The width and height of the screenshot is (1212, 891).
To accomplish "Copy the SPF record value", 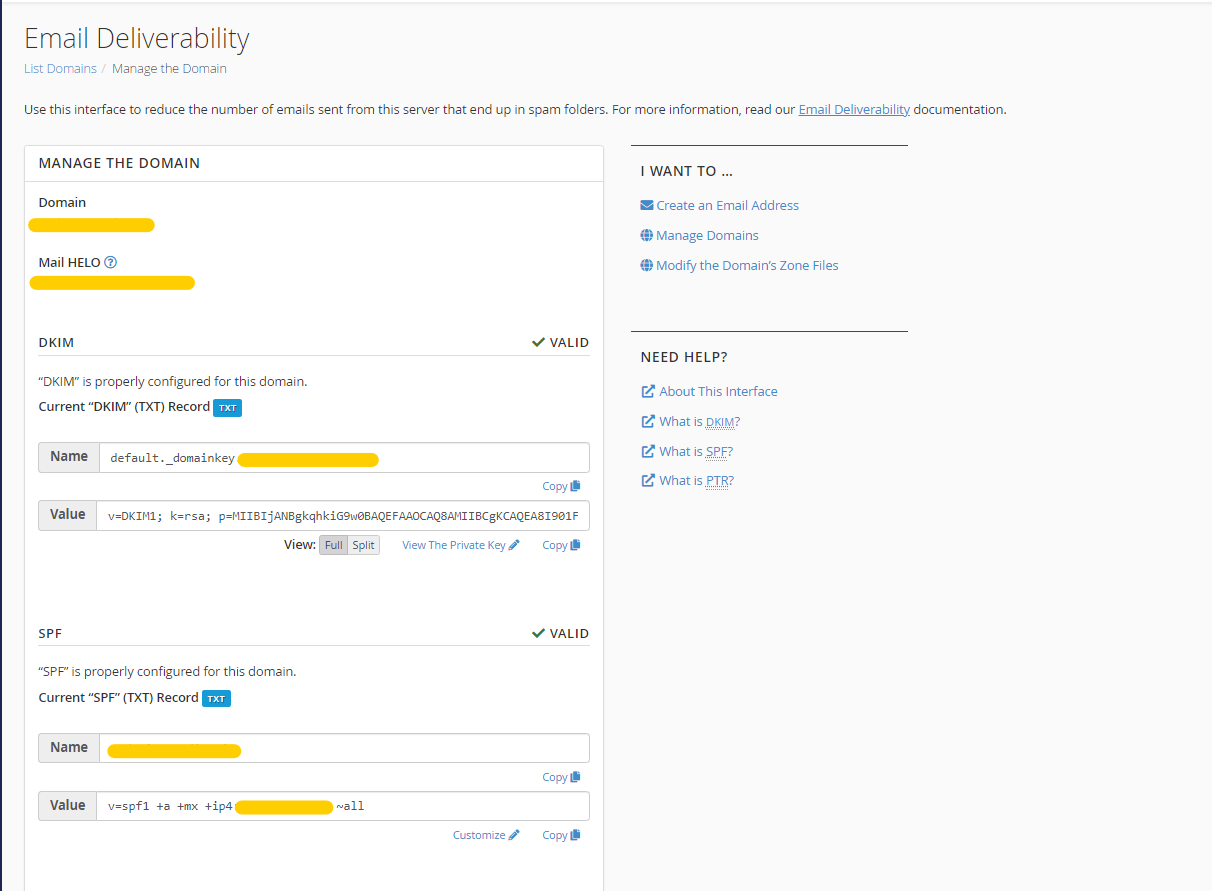I will pos(560,834).
